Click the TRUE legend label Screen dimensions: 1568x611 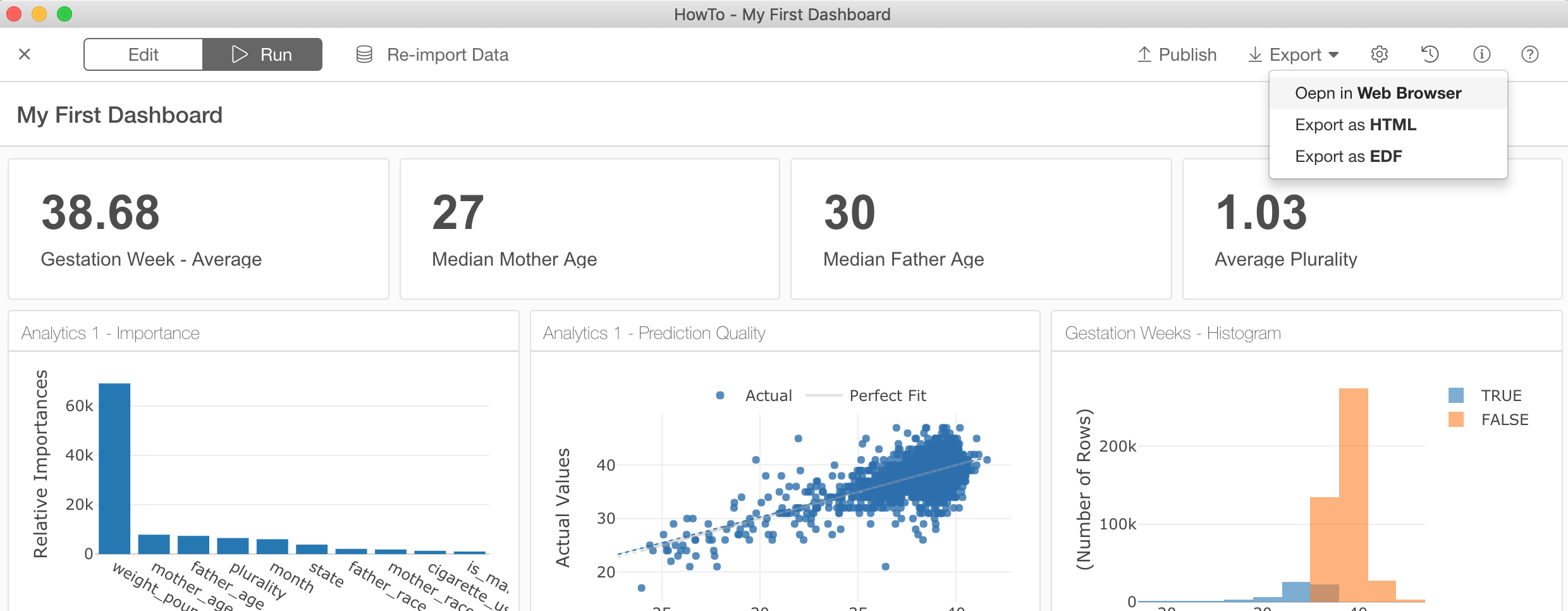[1502, 395]
